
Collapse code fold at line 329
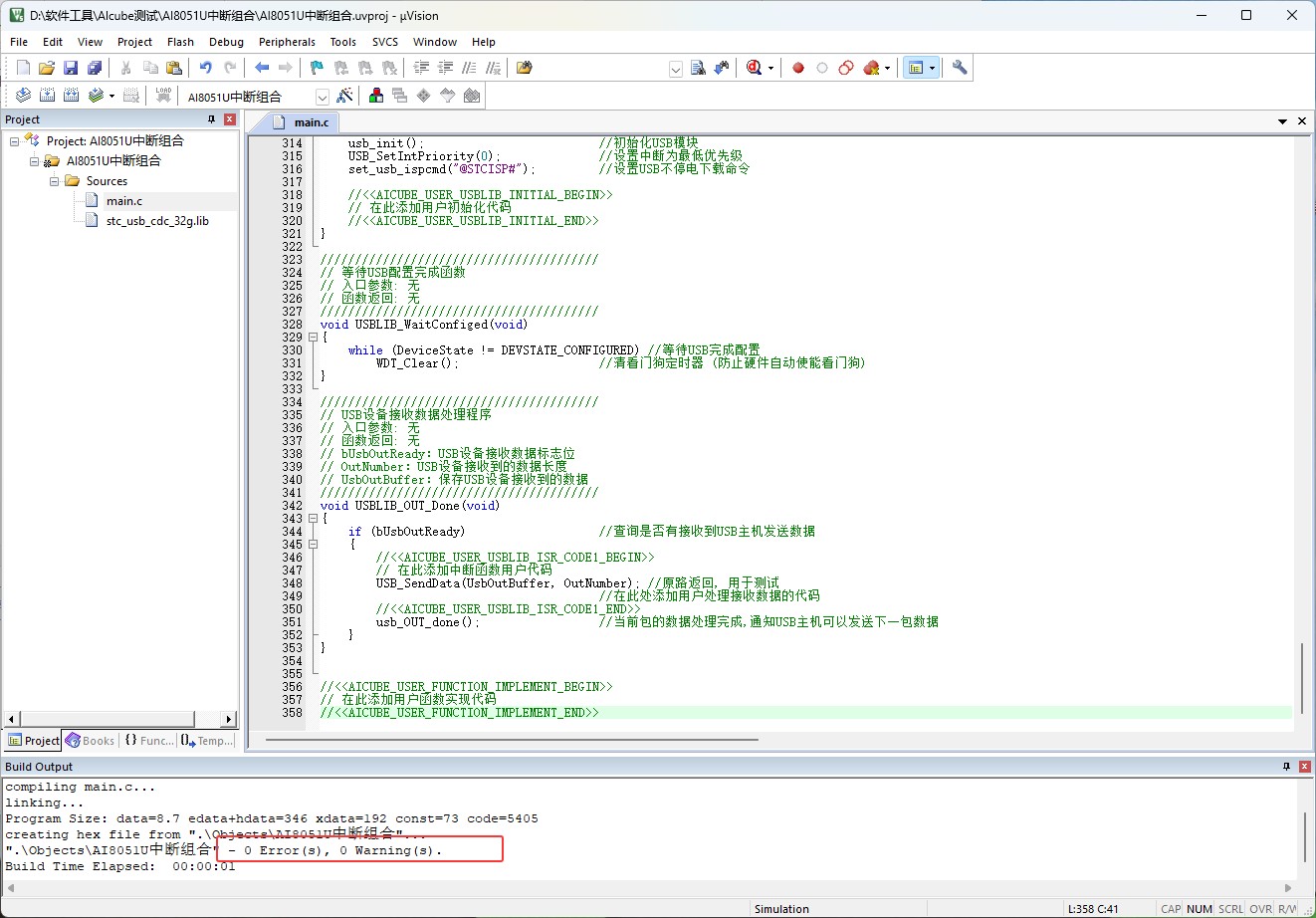[x=313, y=338]
